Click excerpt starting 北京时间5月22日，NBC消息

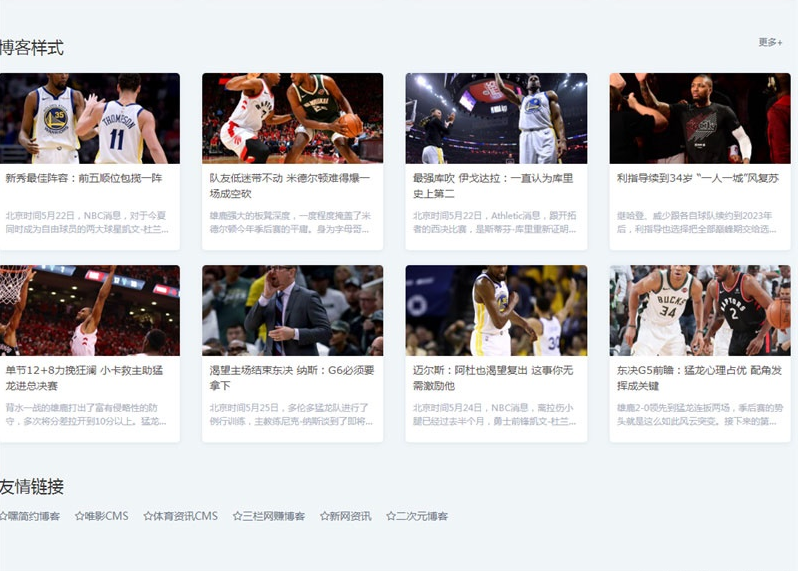pos(87,222)
